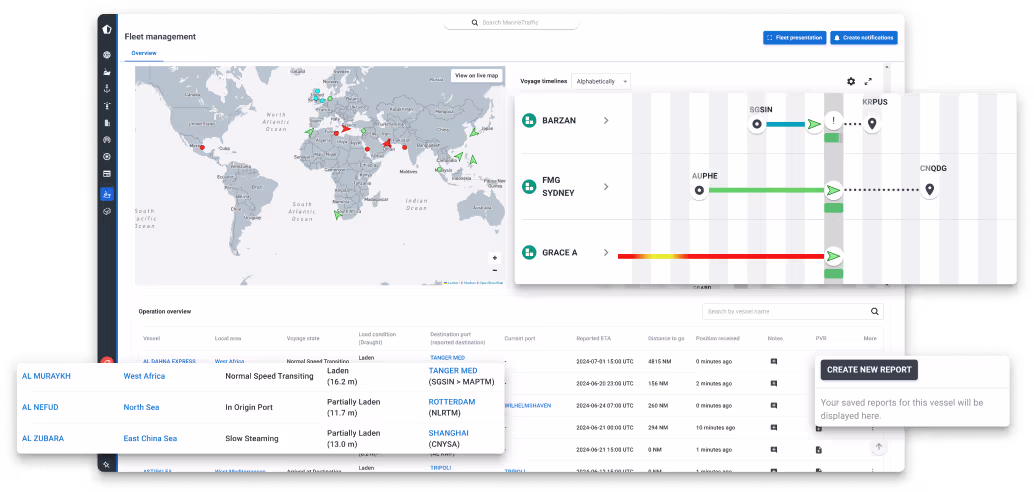Click the Reported ETA column header
This screenshot has width=1034, height=492.
point(593,338)
